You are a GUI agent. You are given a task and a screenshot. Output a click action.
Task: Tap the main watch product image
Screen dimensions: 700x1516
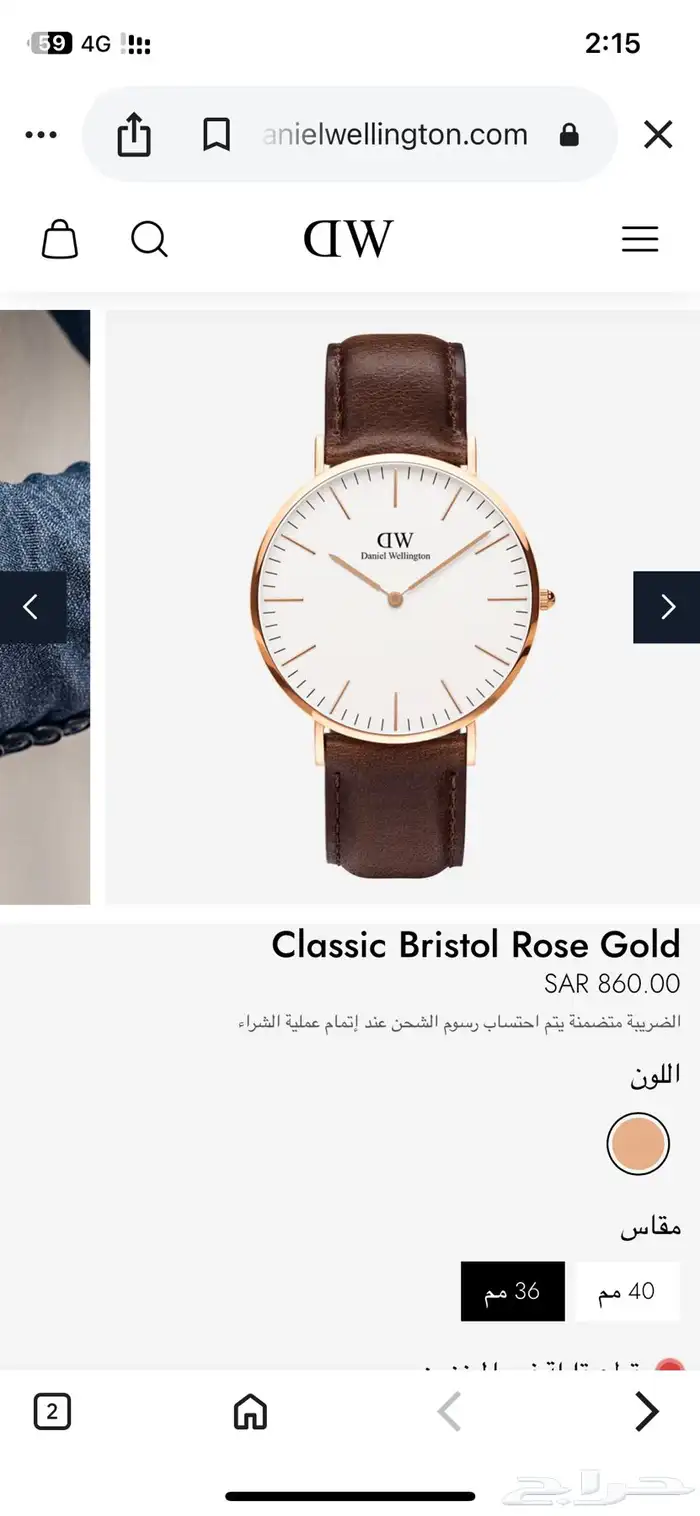click(403, 607)
